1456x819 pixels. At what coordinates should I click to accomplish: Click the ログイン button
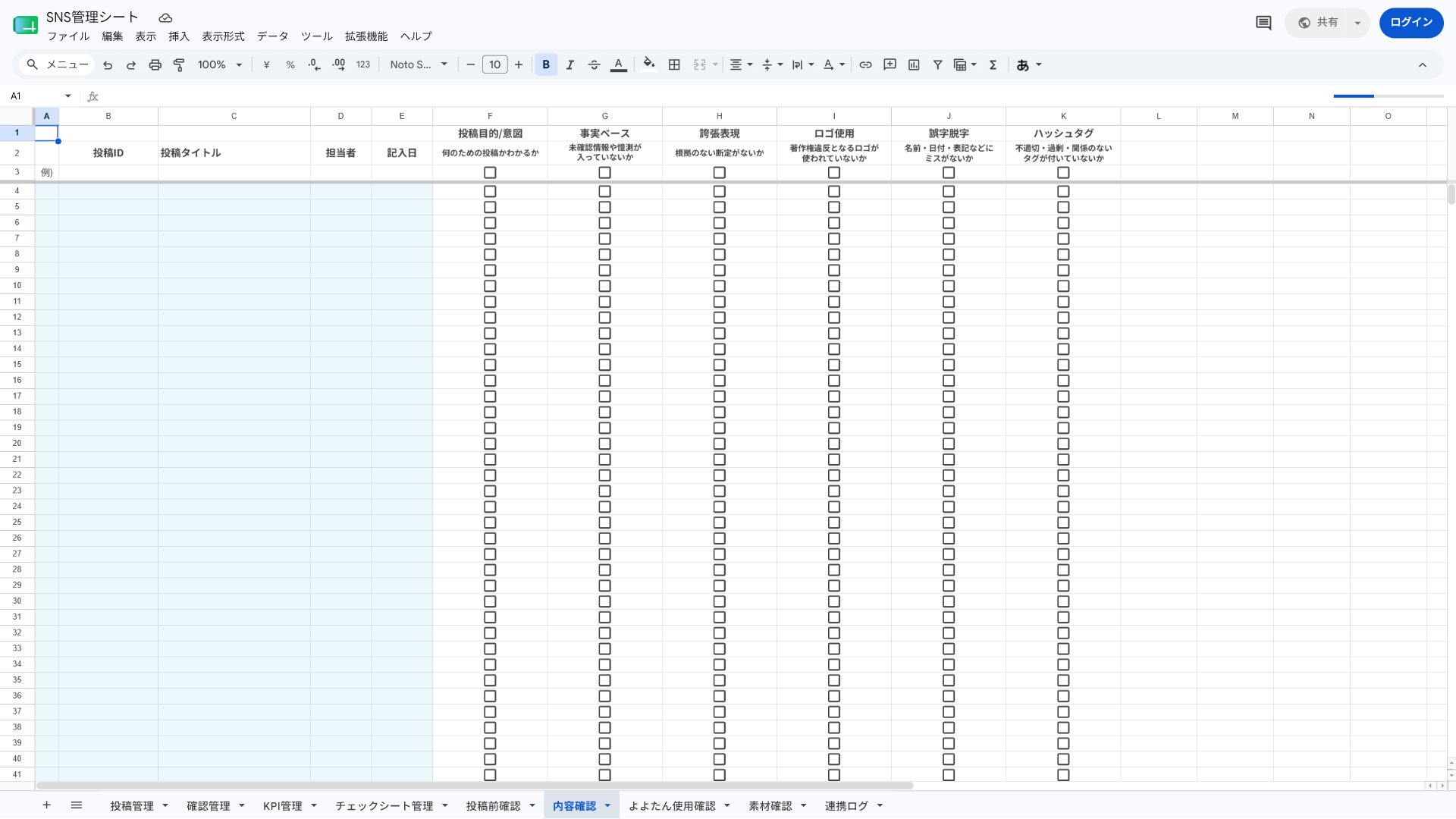tap(1411, 23)
